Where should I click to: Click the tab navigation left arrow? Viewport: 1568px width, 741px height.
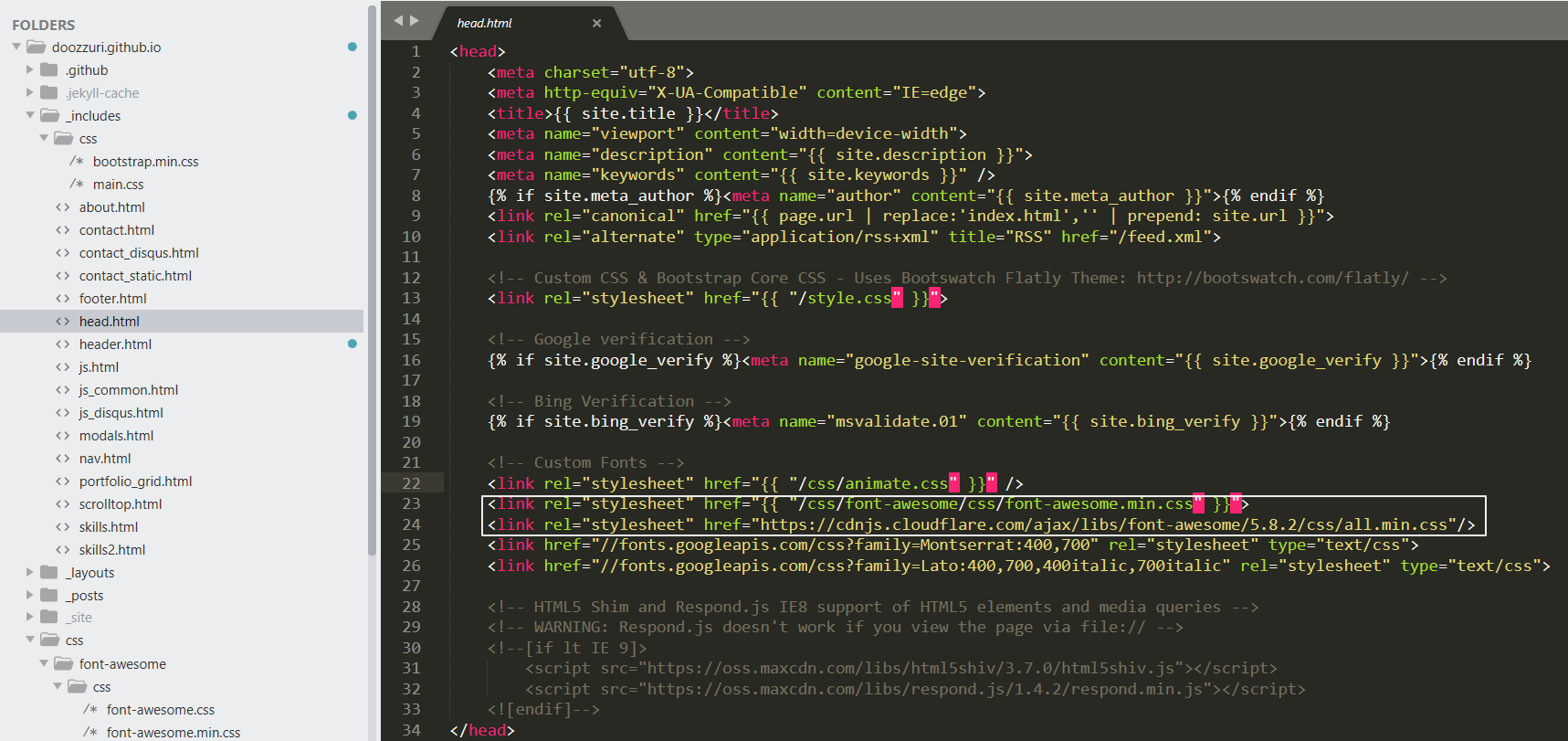[398, 21]
